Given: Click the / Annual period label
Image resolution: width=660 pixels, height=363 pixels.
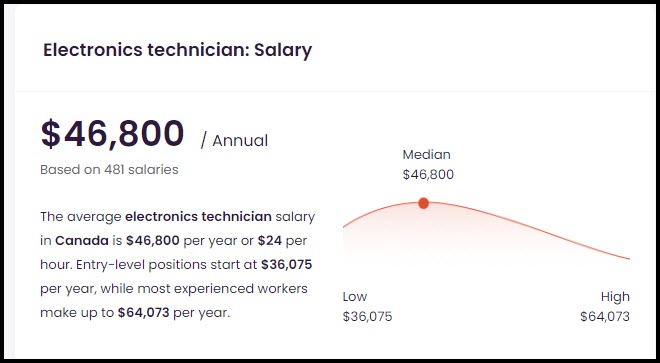Looking at the screenshot, I should tap(234, 141).
